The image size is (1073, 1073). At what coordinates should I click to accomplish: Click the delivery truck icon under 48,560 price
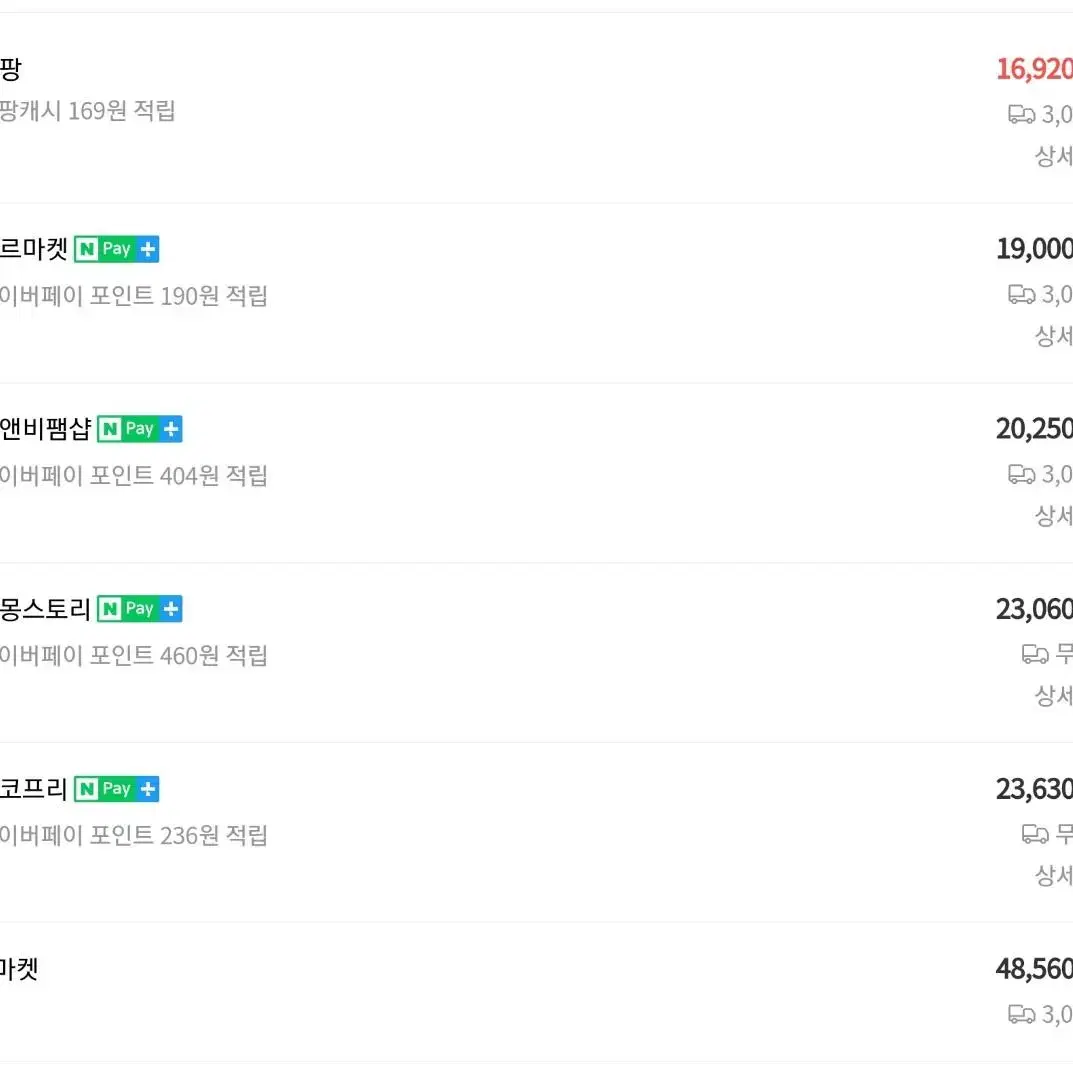coord(1021,1014)
